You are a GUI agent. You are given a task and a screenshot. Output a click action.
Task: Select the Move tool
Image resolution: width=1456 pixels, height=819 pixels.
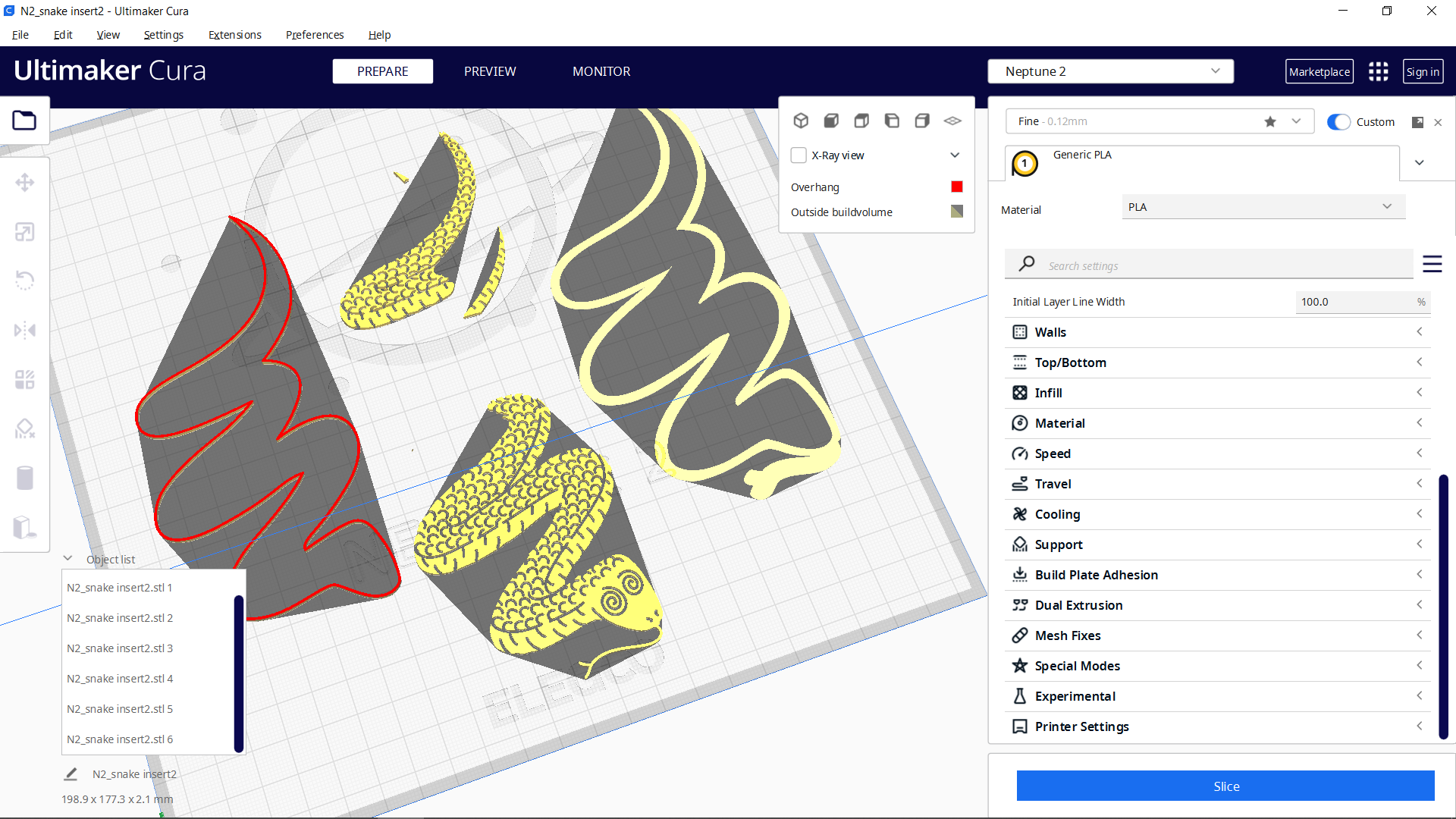25,182
